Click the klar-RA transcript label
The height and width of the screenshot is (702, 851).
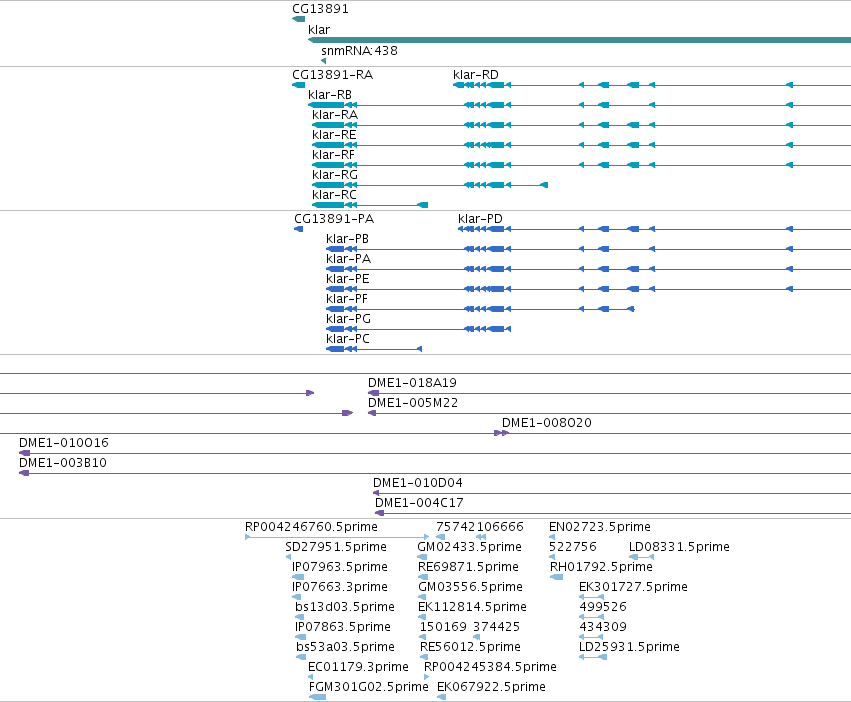coord(335,115)
